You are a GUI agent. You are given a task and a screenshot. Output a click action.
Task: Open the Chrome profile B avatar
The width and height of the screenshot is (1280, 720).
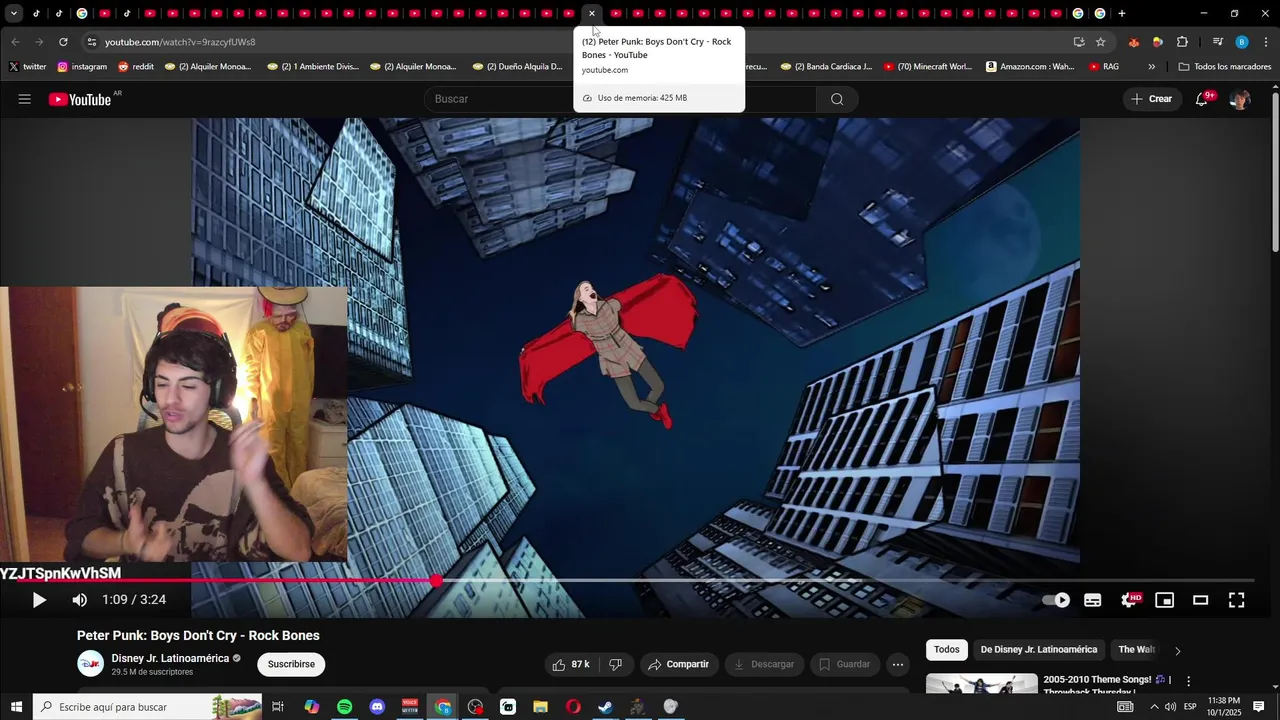click(1242, 42)
